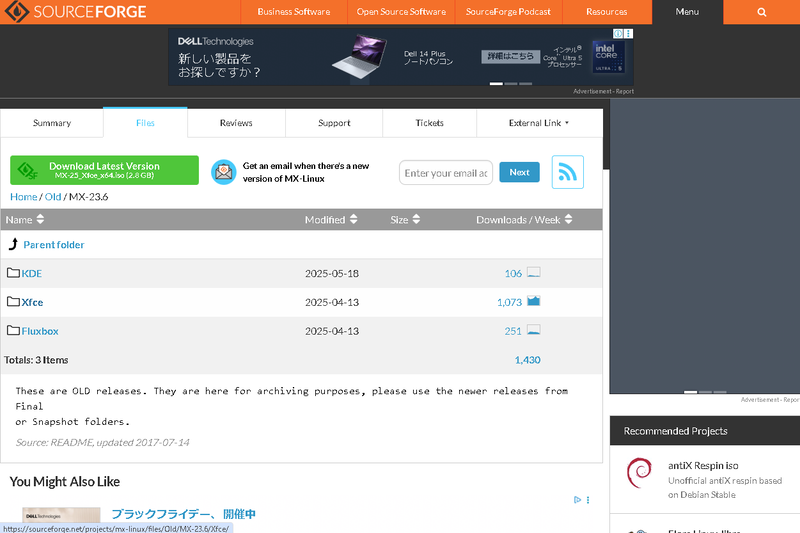Sort the file list by Size
Viewport: 800px width, 533px height.
coord(405,219)
